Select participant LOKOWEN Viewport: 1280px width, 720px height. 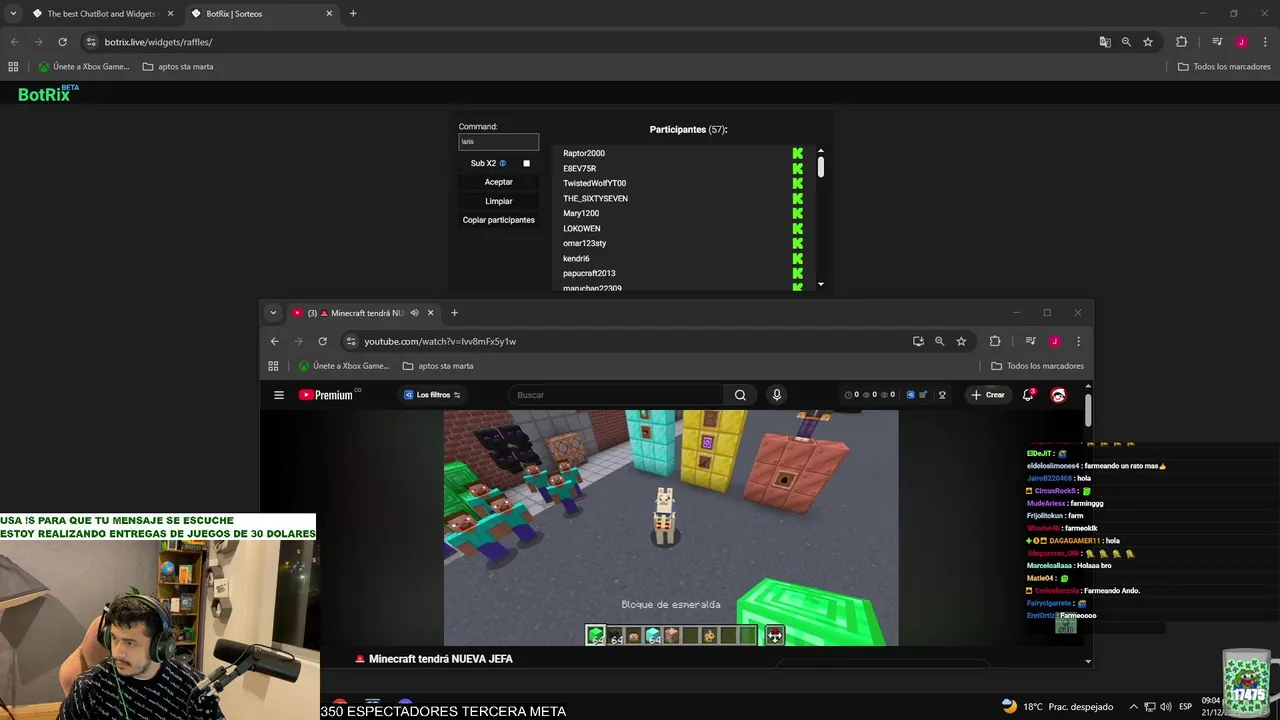582,228
